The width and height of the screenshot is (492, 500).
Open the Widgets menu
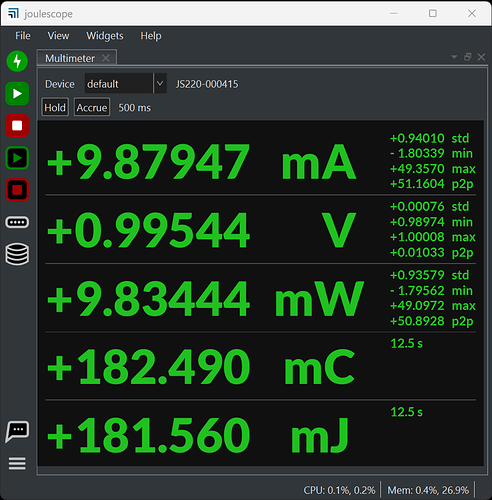pos(105,36)
